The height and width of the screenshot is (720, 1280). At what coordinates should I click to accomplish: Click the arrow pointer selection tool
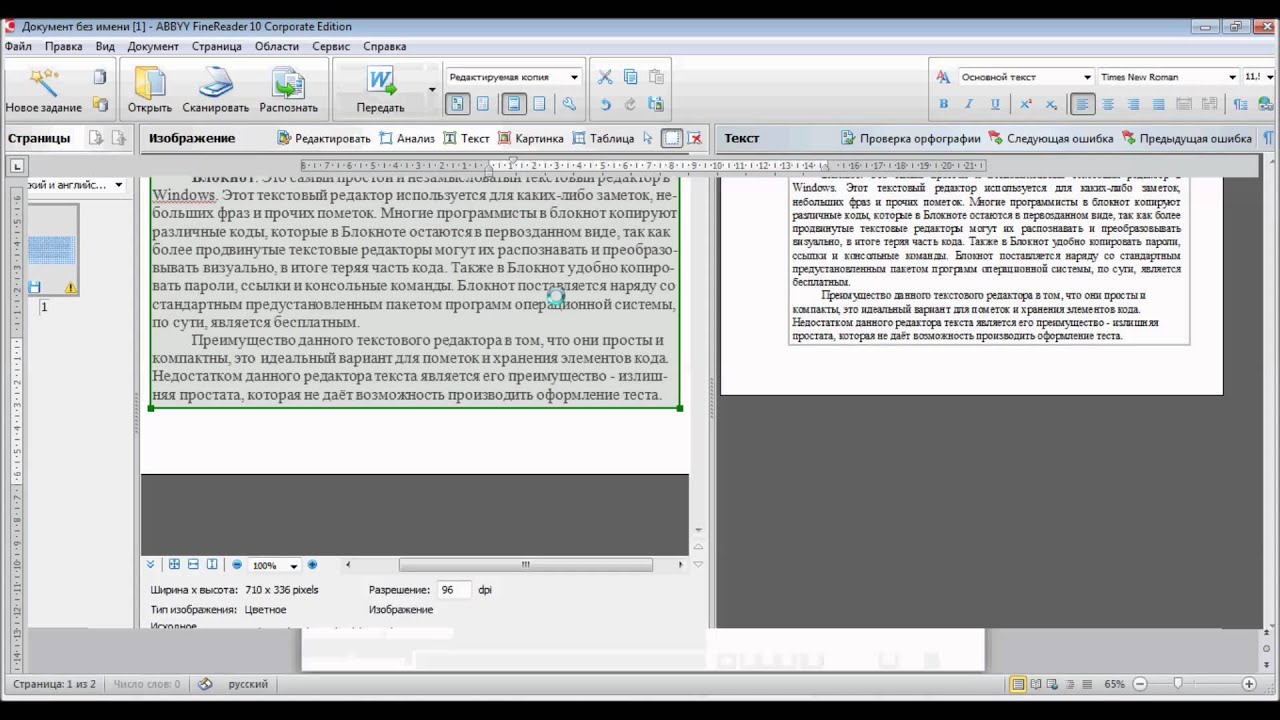[648, 139]
